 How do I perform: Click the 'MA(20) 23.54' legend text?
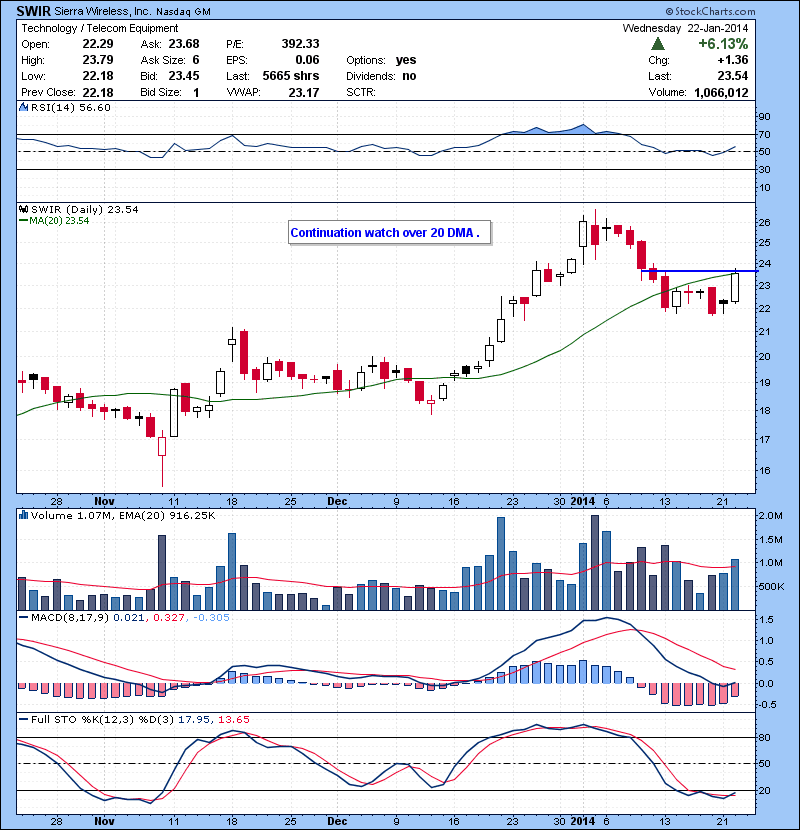click(x=59, y=221)
